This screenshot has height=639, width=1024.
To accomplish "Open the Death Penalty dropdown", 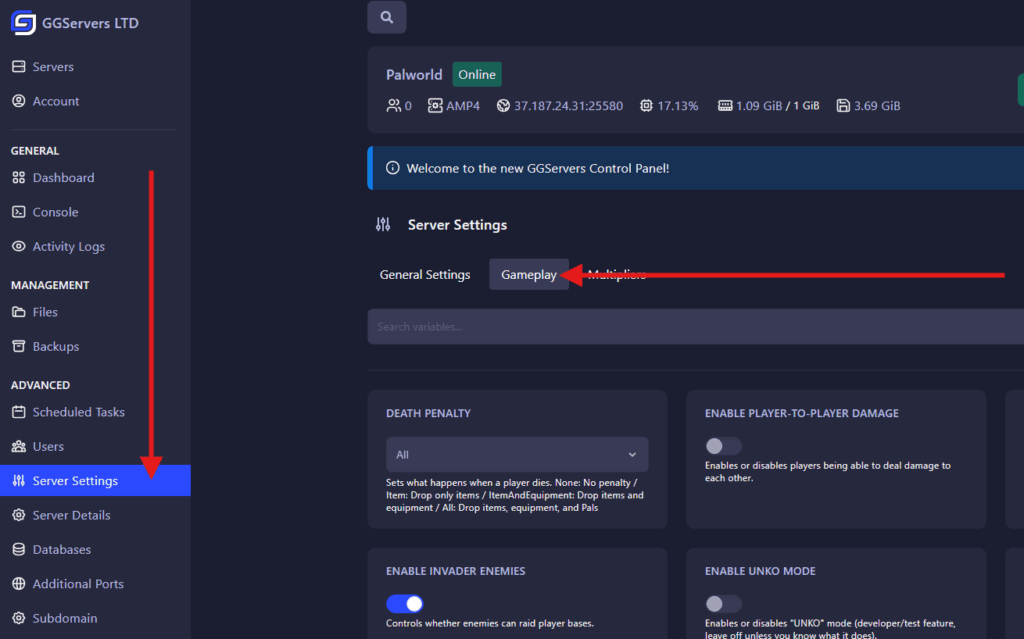I will pos(516,455).
